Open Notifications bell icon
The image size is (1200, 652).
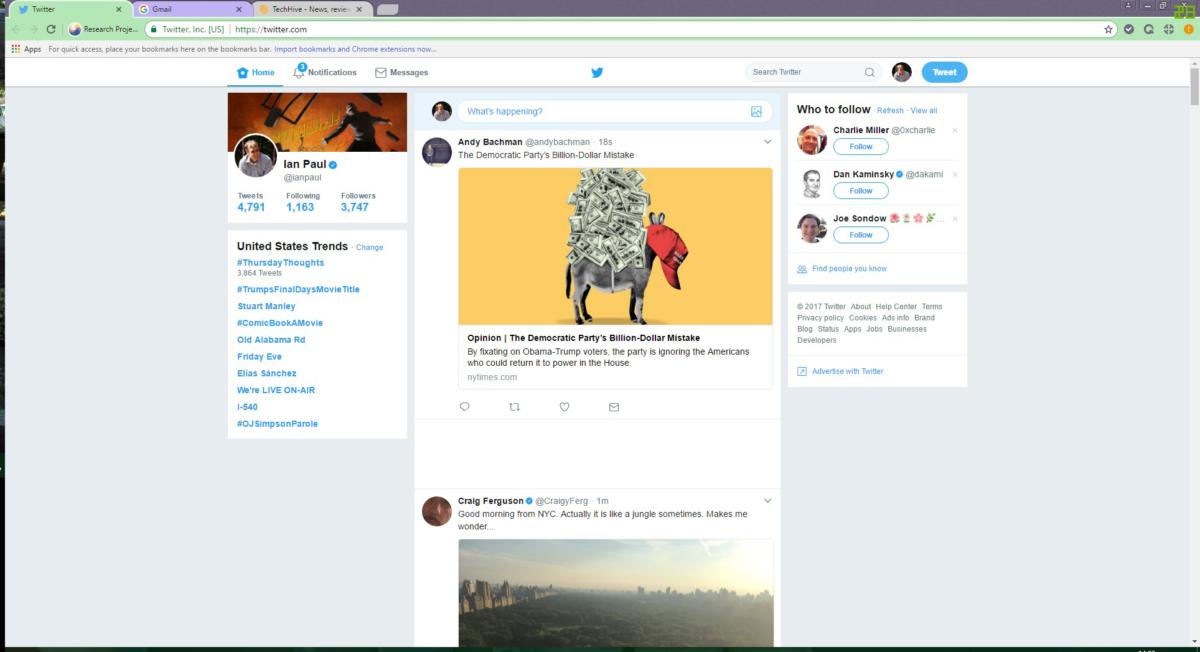tap(299, 72)
